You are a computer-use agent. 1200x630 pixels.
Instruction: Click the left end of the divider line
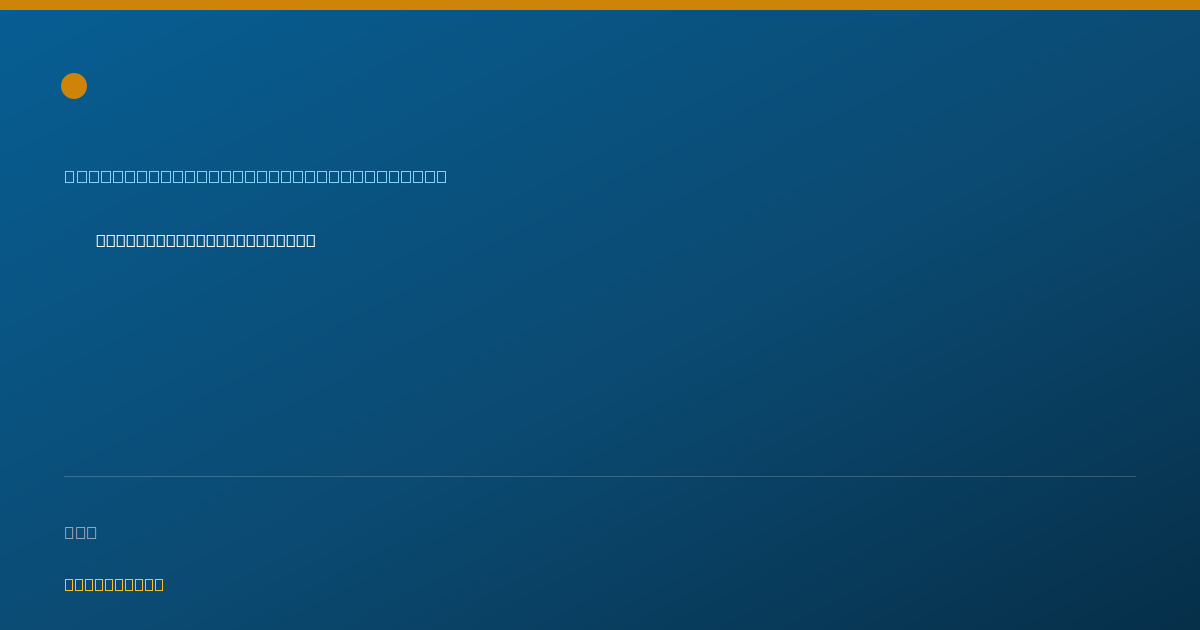pyautogui.click(x=66, y=476)
